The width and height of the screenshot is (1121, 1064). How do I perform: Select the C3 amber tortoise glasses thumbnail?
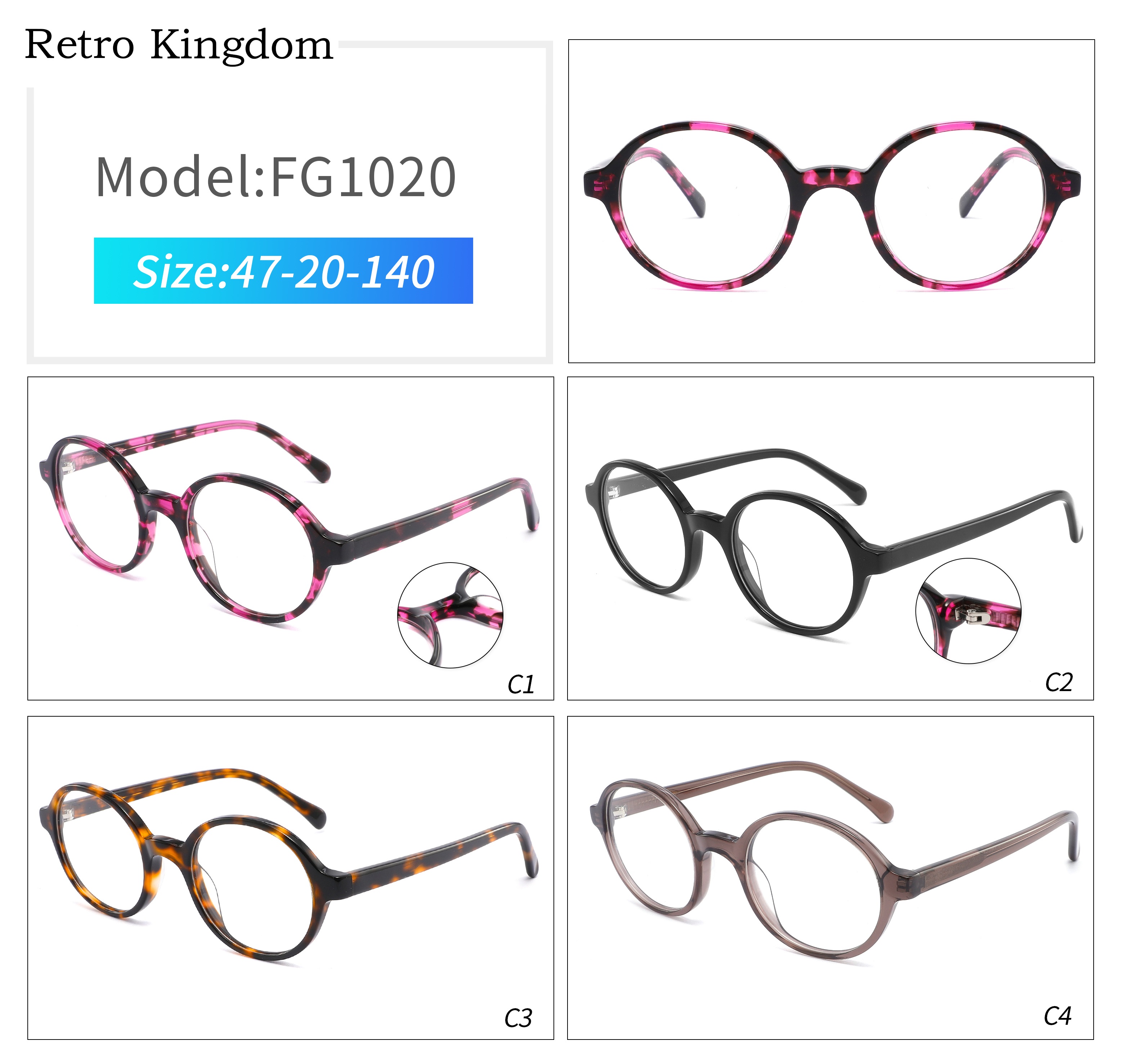tap(291, 878)
